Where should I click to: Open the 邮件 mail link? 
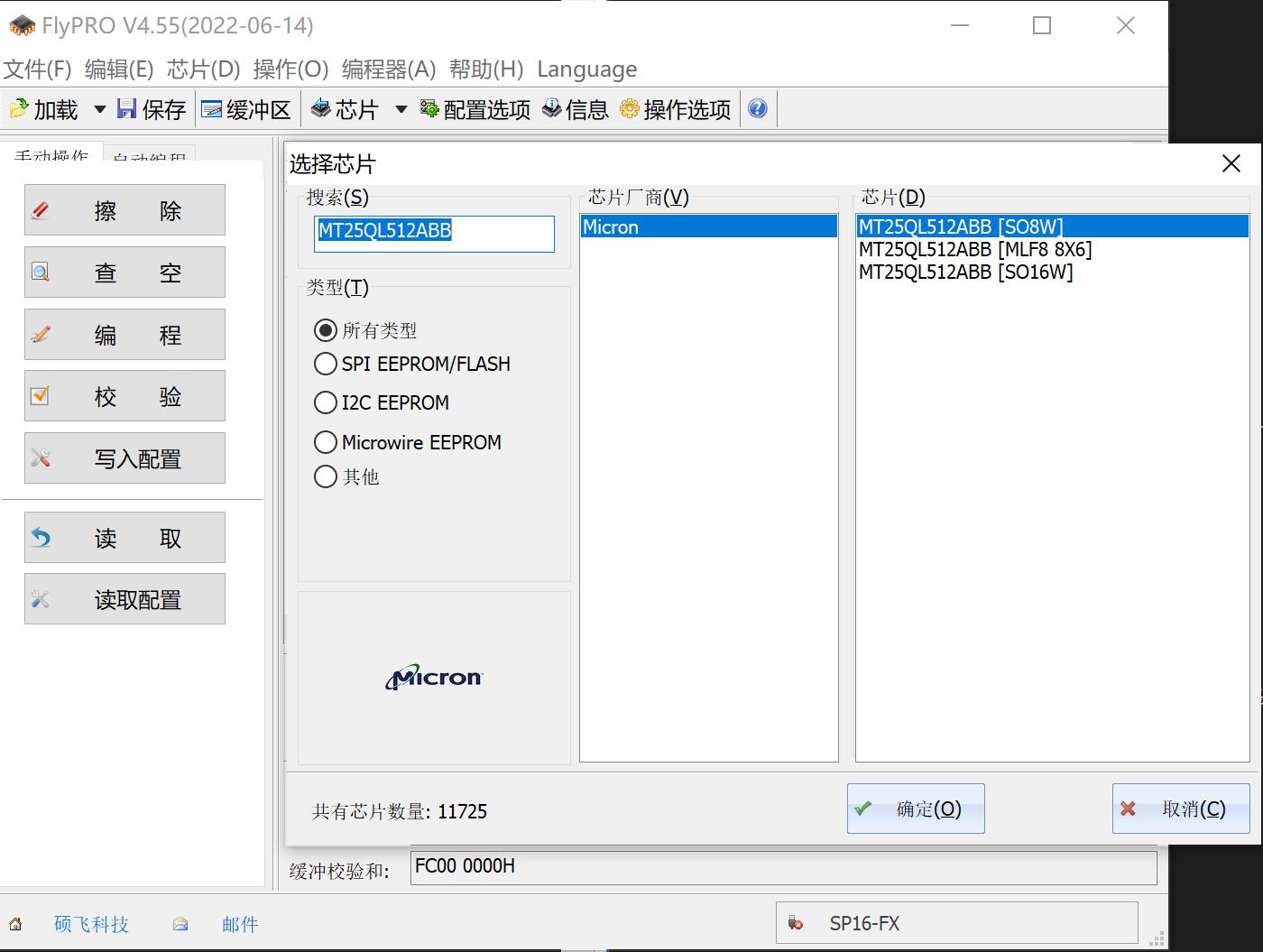point(240,924)
